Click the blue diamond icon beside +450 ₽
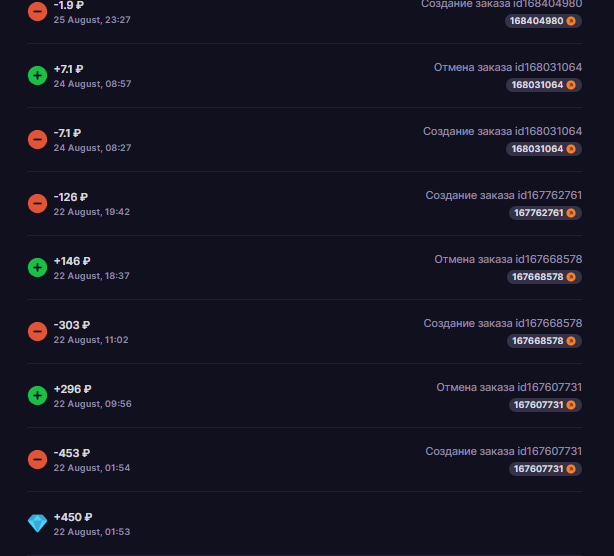This screenshot has width=614, height=556. coord(38,524)
